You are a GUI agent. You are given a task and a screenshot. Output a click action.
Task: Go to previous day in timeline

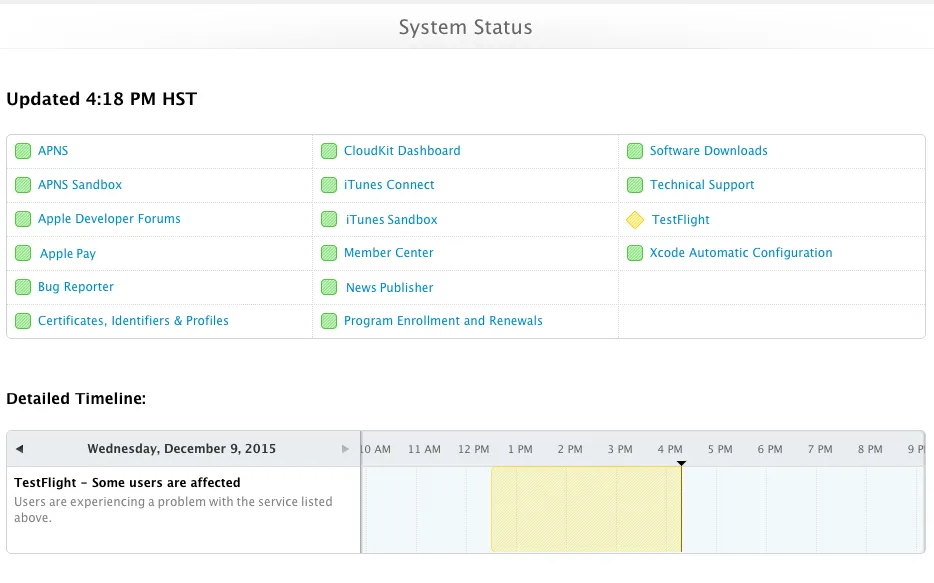point(19,449)
